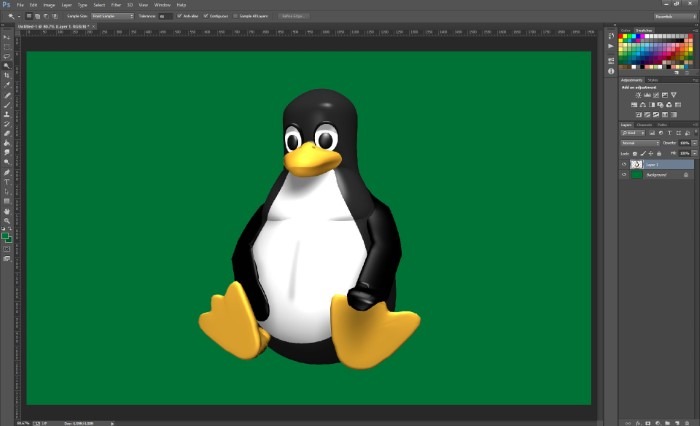Swap foreground and background colors

coord(10,229)
